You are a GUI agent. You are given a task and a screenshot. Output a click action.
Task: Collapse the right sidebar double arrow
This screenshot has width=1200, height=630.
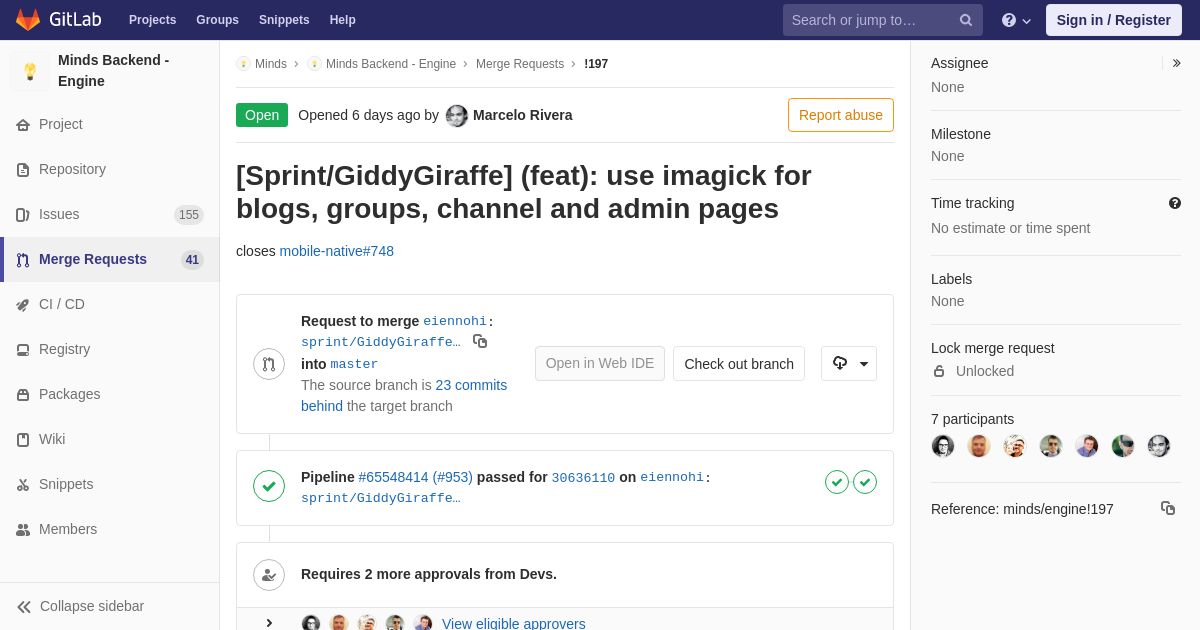pos(1176,63)
